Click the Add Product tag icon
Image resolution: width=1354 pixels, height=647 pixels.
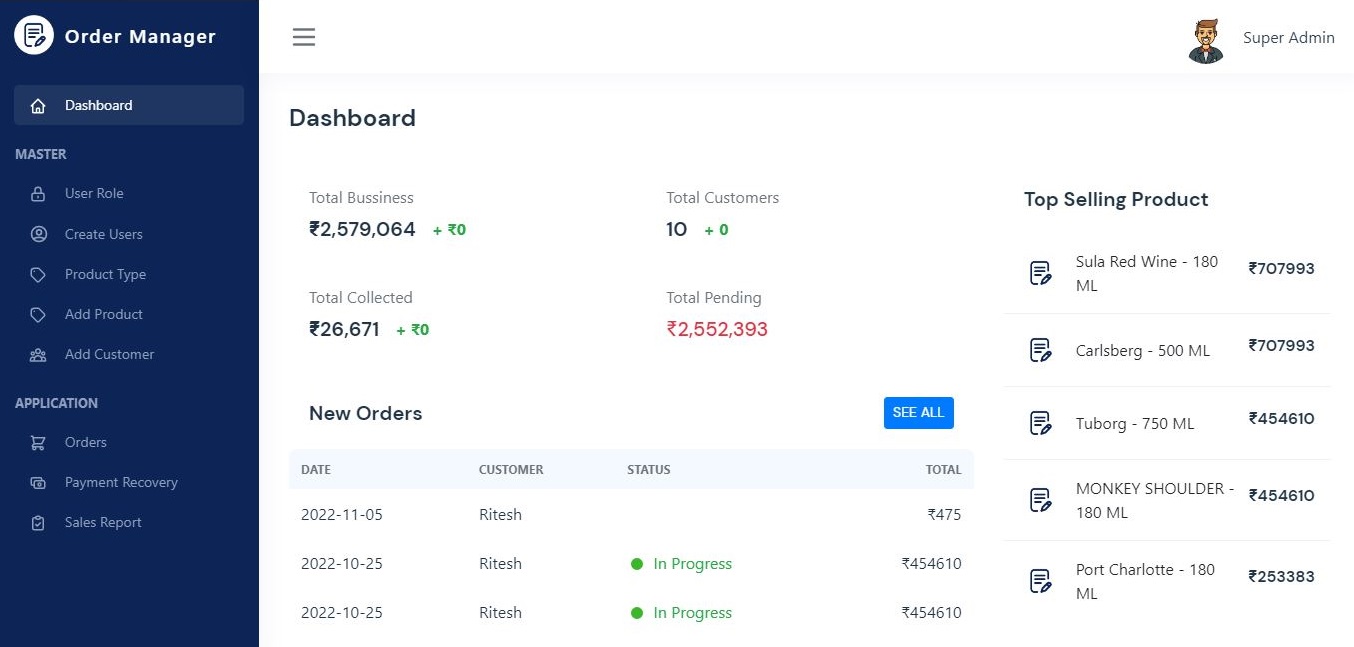pos(38,314)
